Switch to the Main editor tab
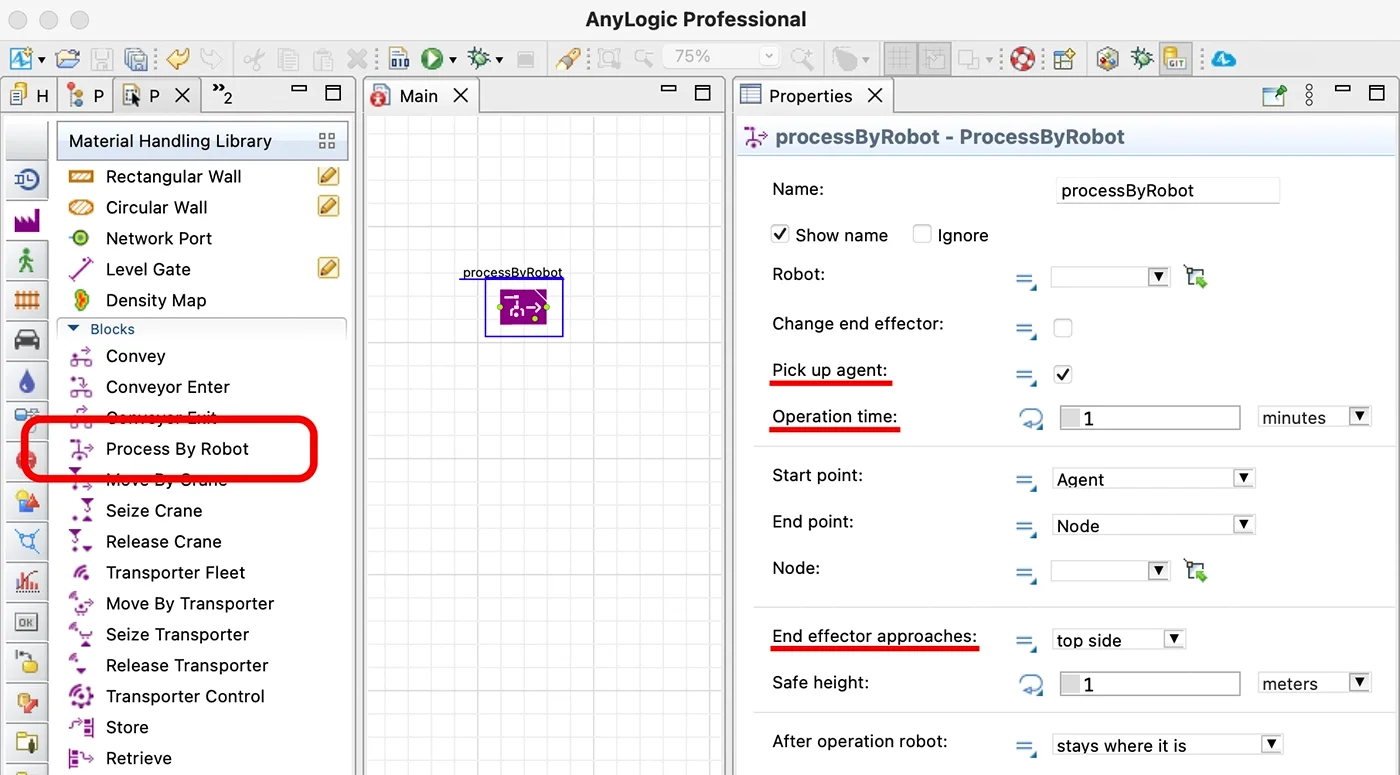 (x=418, y=96)
